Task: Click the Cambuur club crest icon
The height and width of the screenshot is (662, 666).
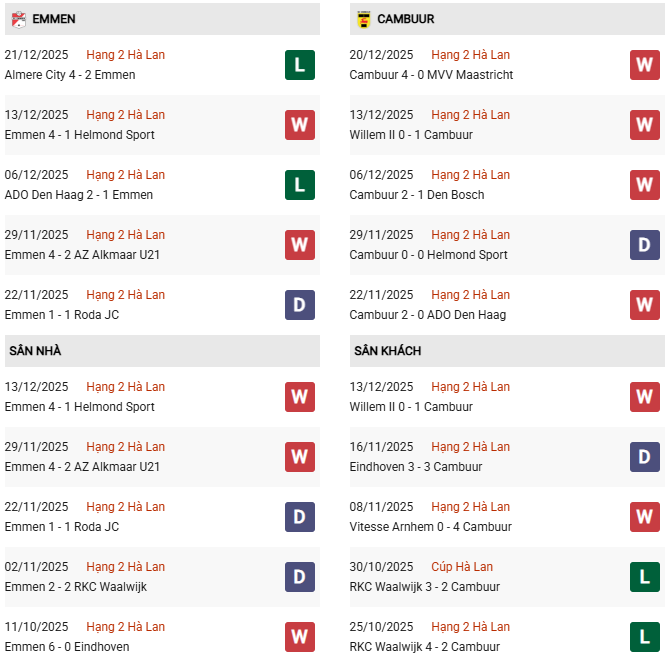Action: point(363,19)
